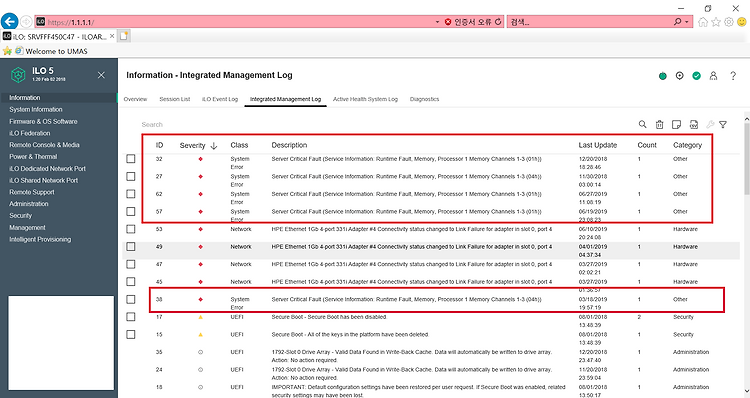Image resolution: width=750 pixels, height=398 pixels.
Task: Check the box for log ID 47
Action: [131, 264]
